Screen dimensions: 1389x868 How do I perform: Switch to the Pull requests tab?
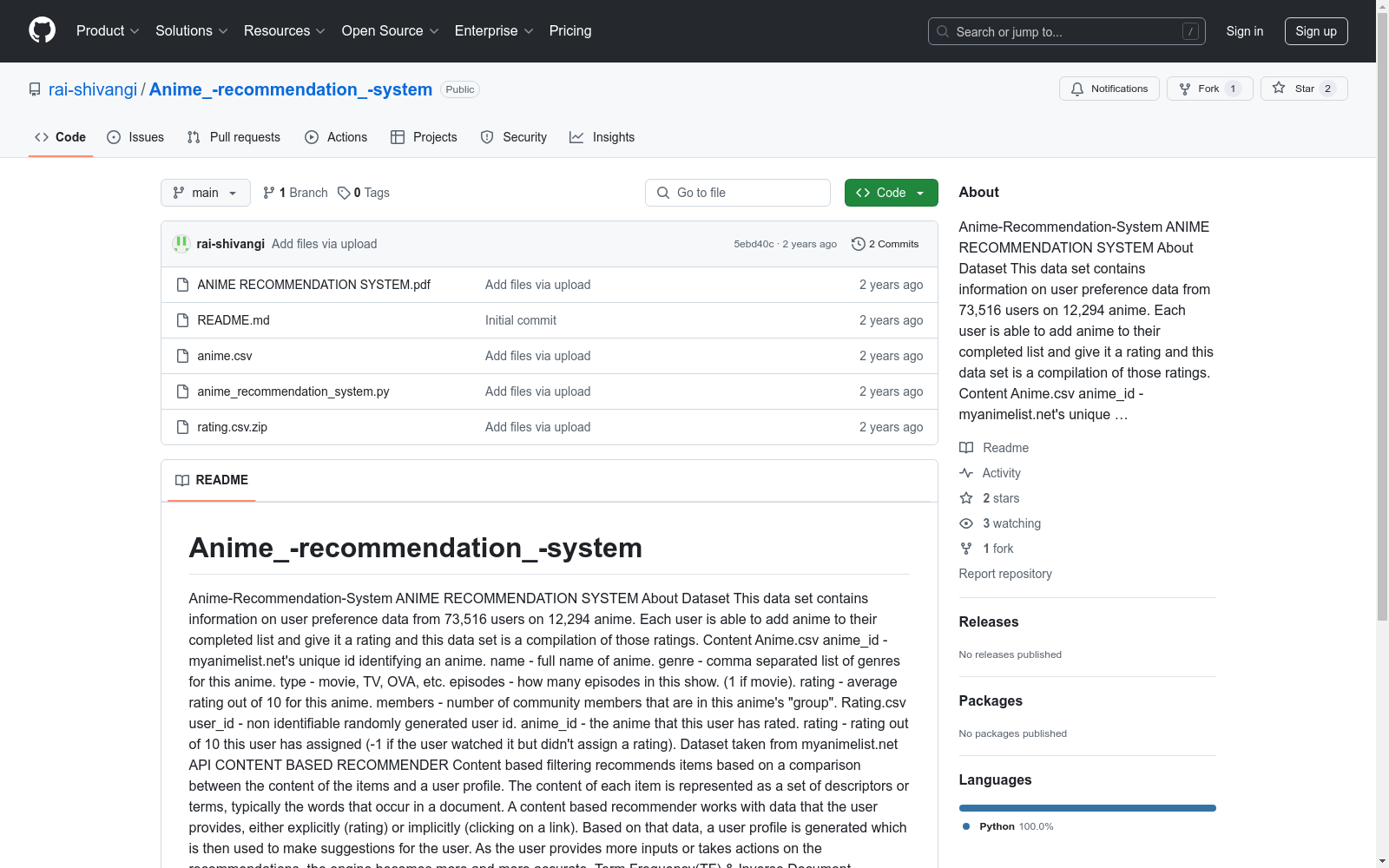click(x=234, y=137)
